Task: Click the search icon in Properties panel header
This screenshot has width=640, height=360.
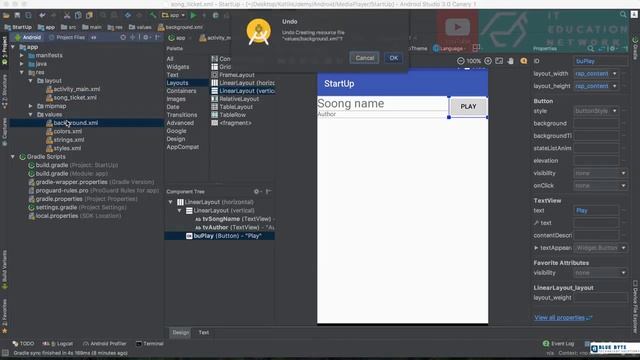Action: coord(590,49)
